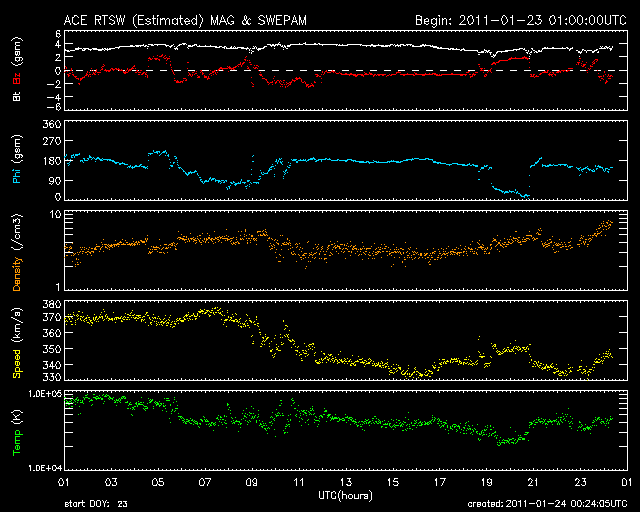Click the 'Begin: 2011-01-23 01:00:00UTC' timestamp

click(521, 20)
